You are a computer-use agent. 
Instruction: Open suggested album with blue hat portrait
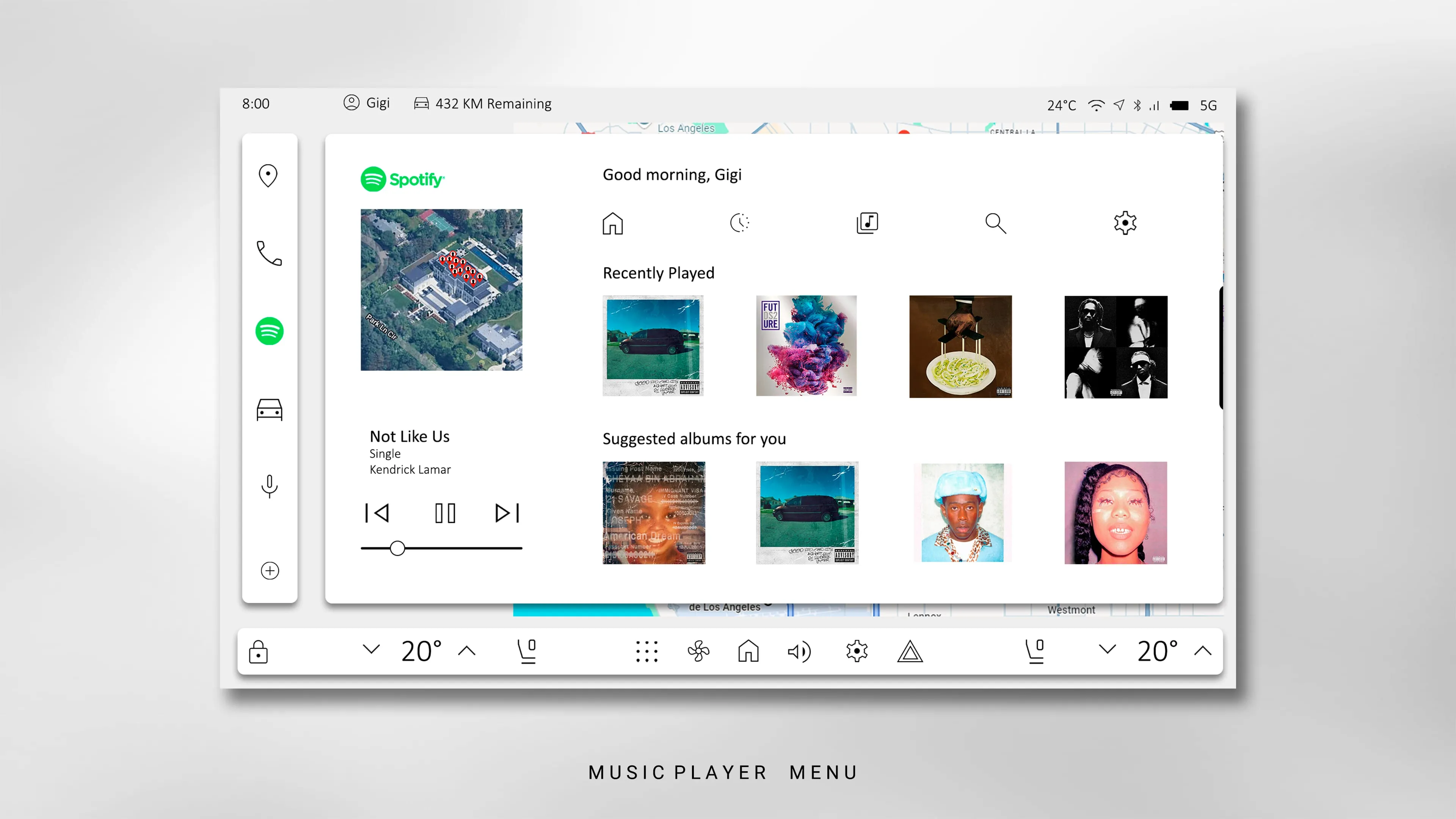tap(962, 513)
